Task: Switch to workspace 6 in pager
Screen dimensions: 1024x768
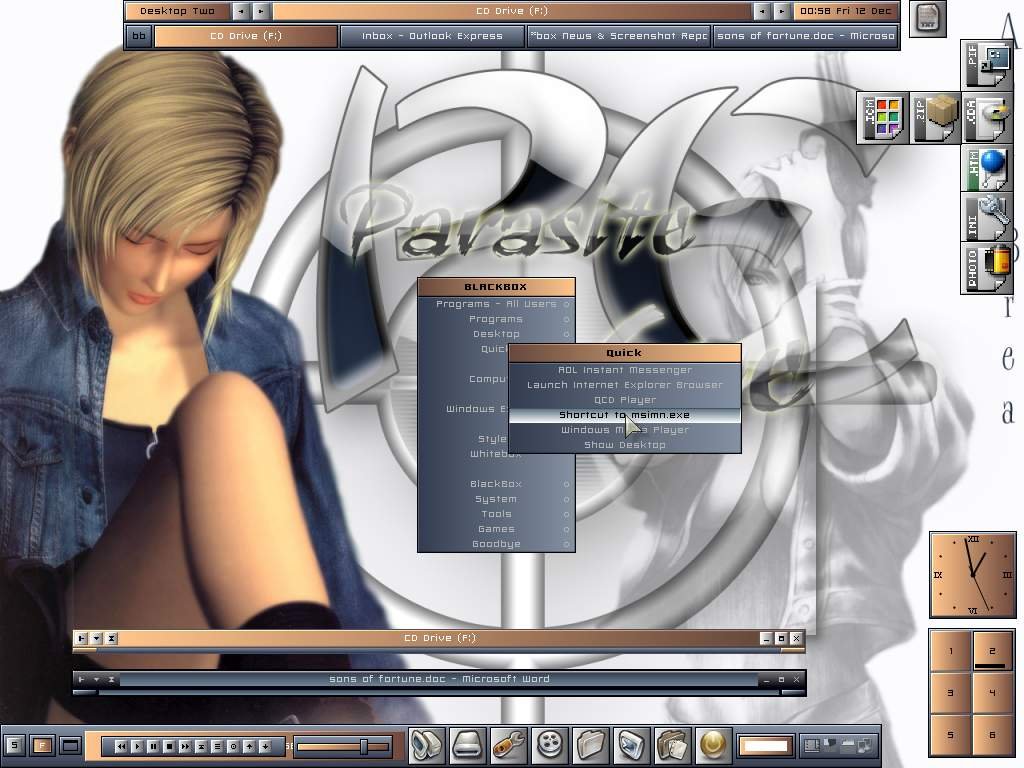Action: [992, 734]
